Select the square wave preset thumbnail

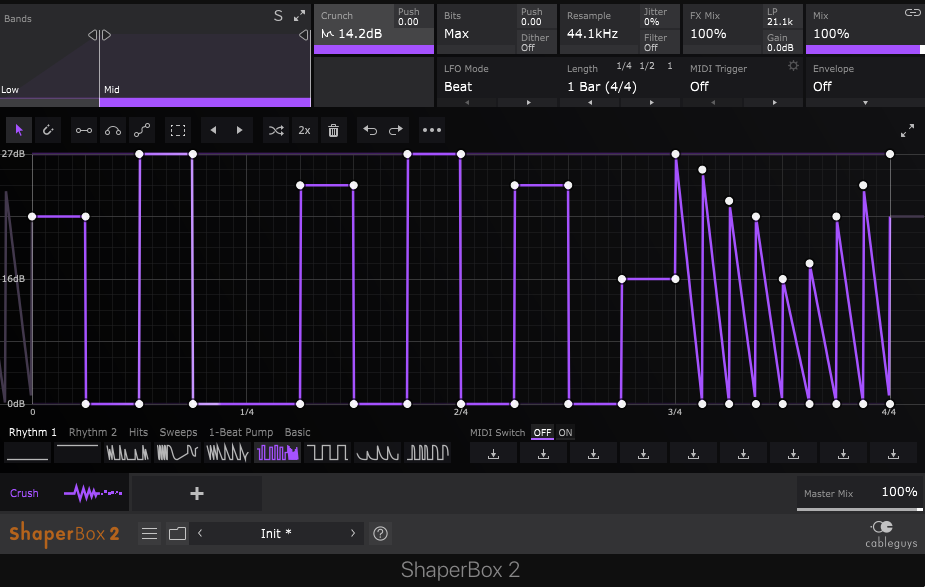(327, 453)
